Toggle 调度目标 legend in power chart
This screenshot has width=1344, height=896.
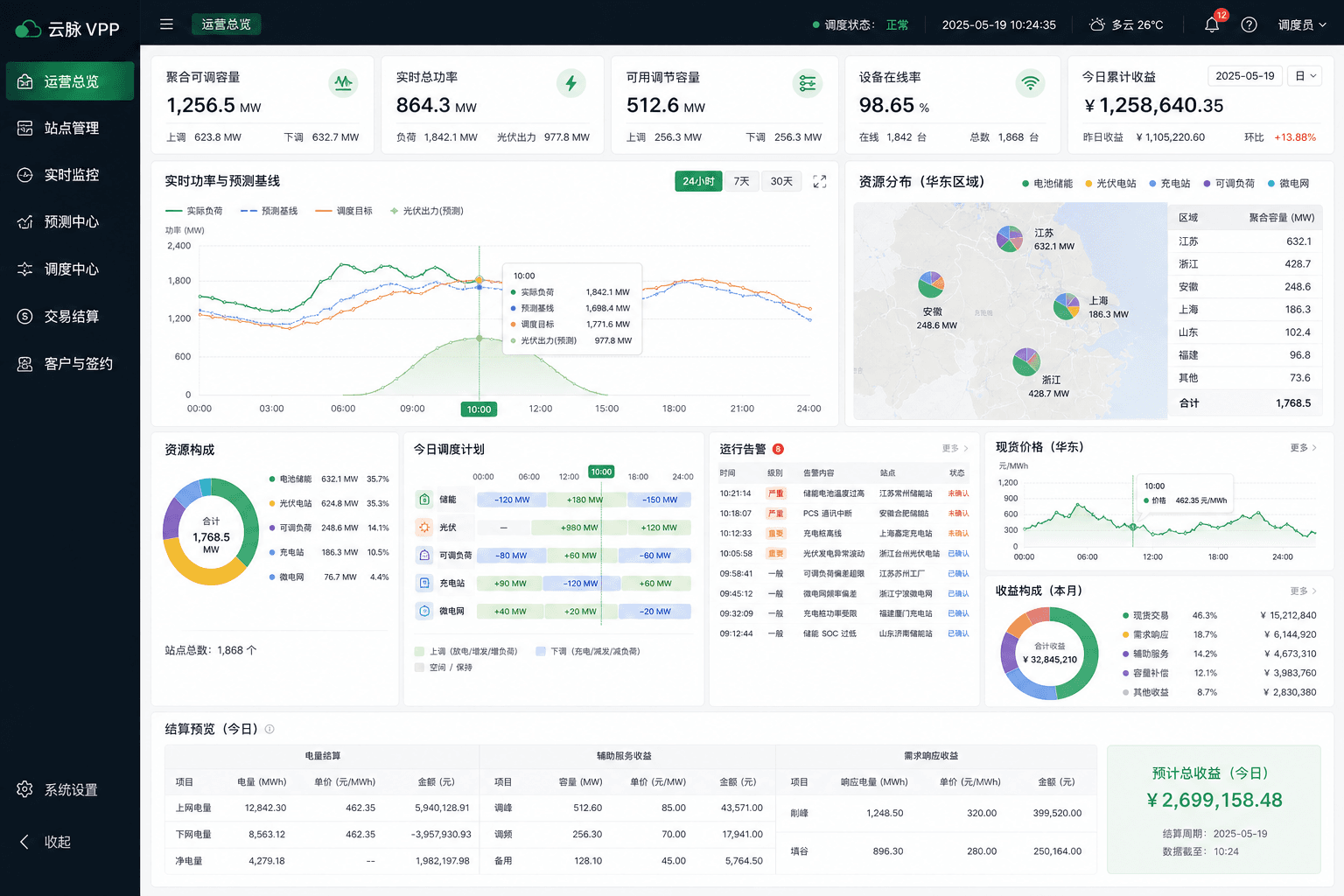[344, 211]
